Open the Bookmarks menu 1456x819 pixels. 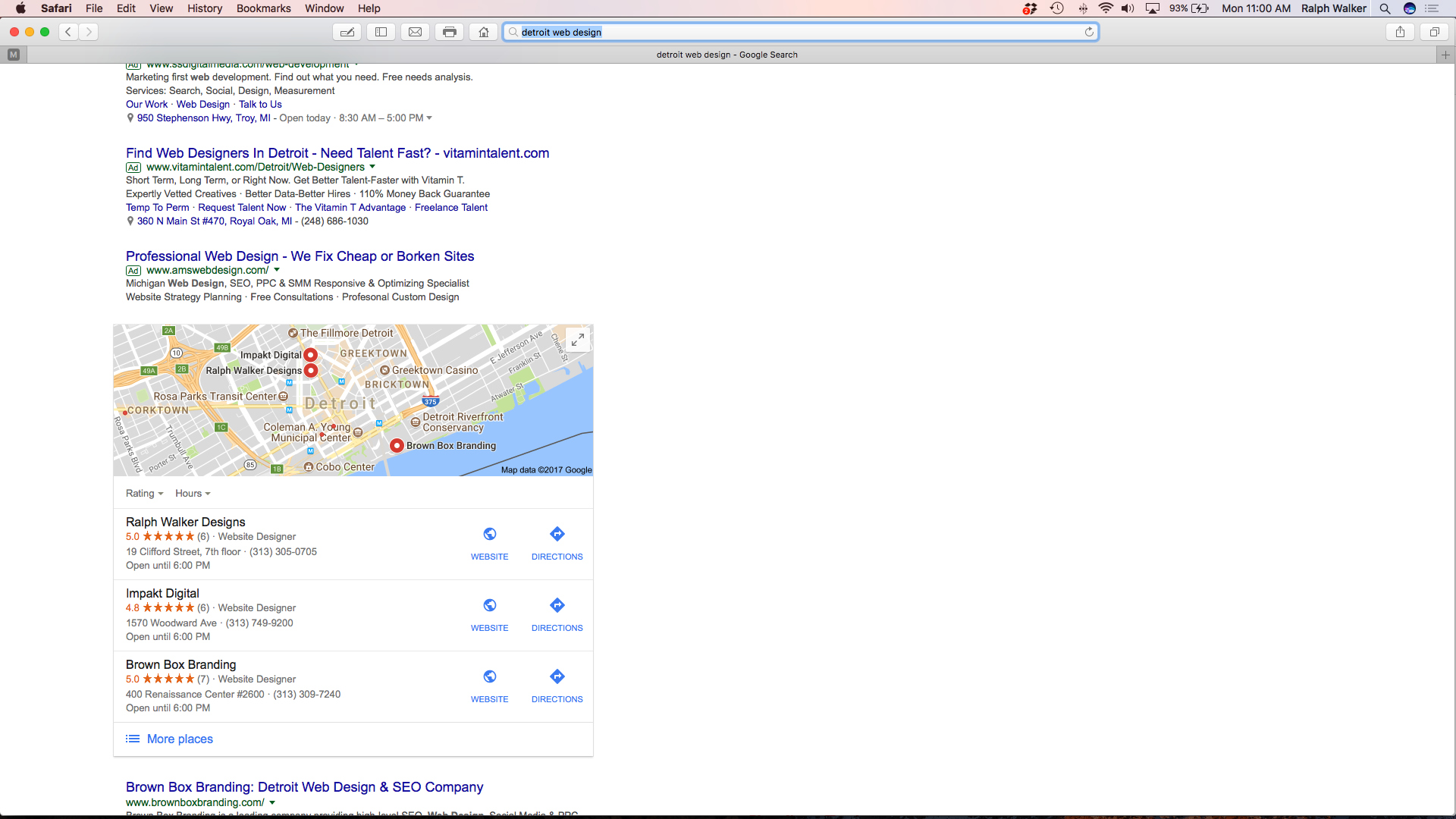click(263, 8)
